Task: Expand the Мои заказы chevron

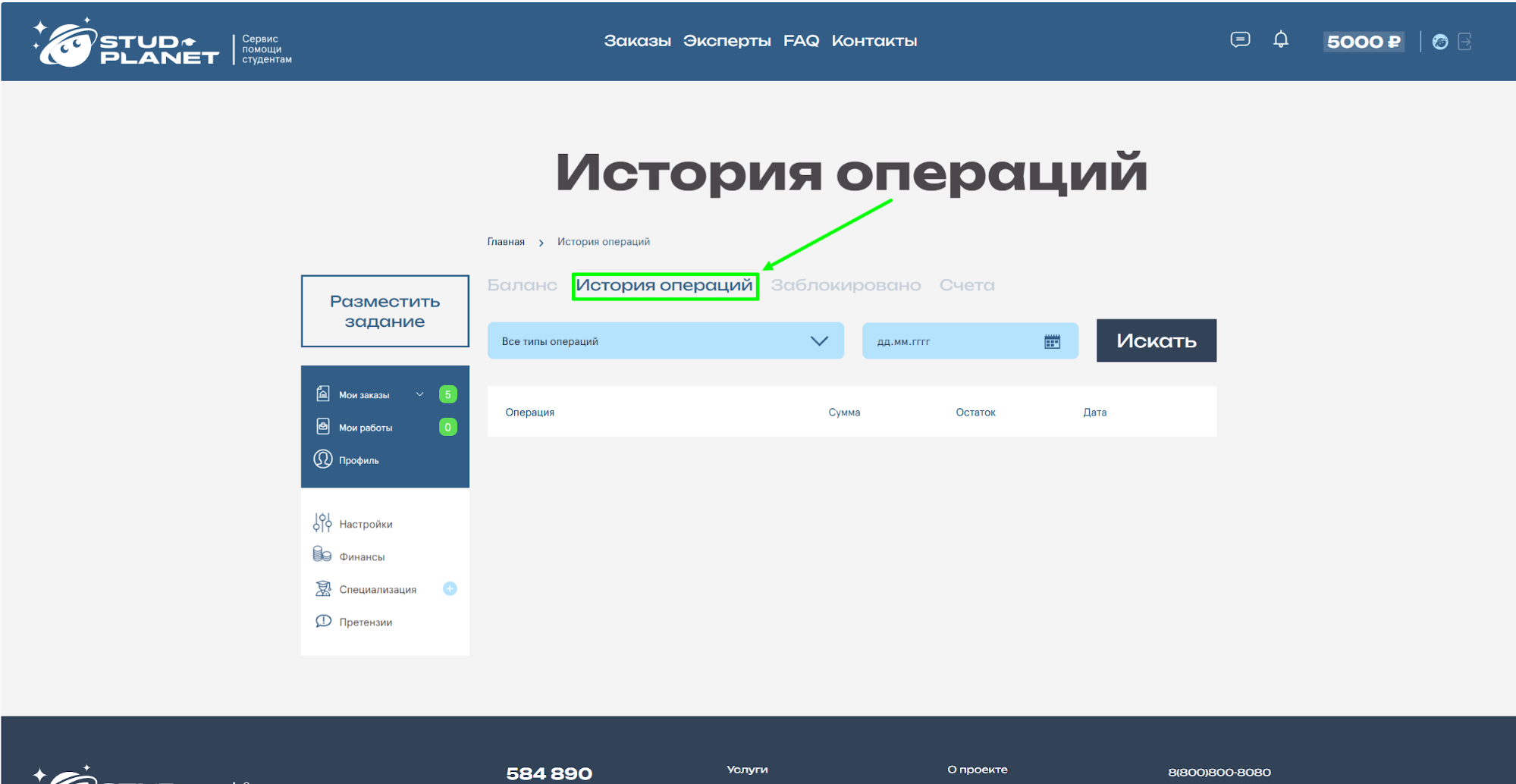Action: pyautogui.click(x=419, y=394)
